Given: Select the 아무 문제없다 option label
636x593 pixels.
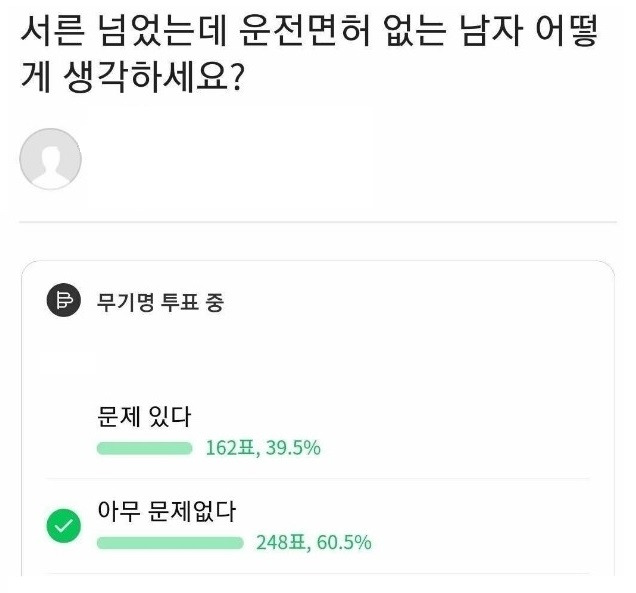Looking at the screenshot, I should click(x=166, y=511).
